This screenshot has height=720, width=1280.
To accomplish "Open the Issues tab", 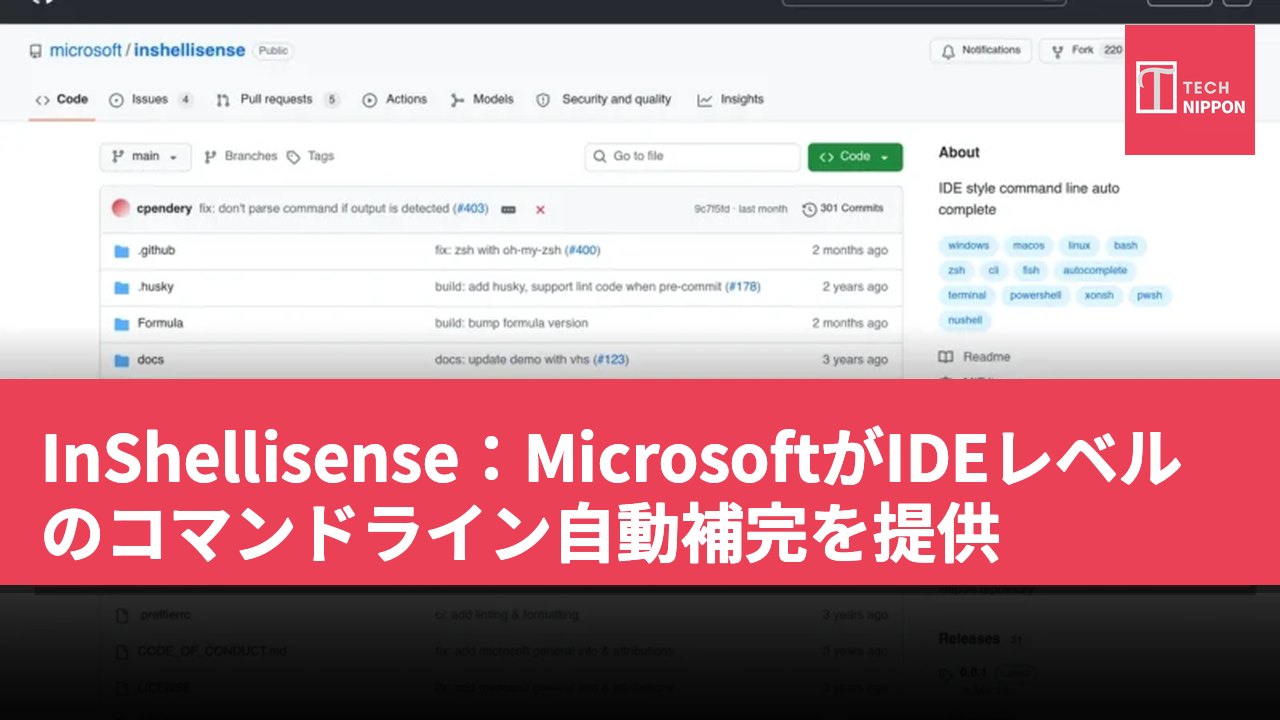I will coord(151,100).
